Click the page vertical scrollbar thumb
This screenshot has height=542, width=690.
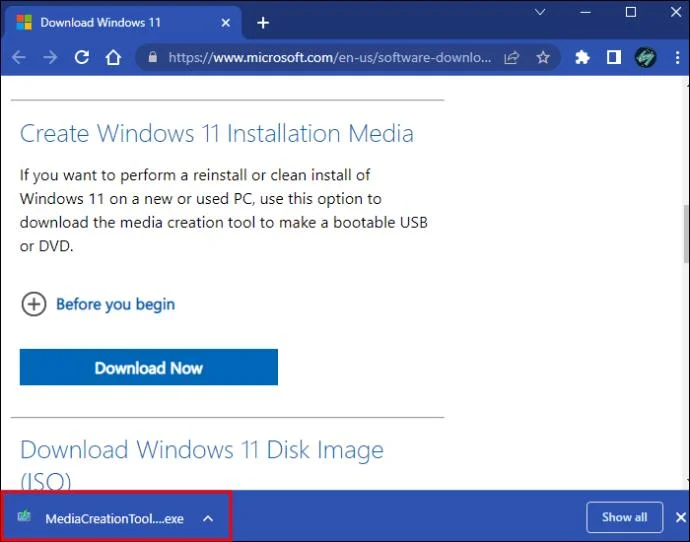686,233
